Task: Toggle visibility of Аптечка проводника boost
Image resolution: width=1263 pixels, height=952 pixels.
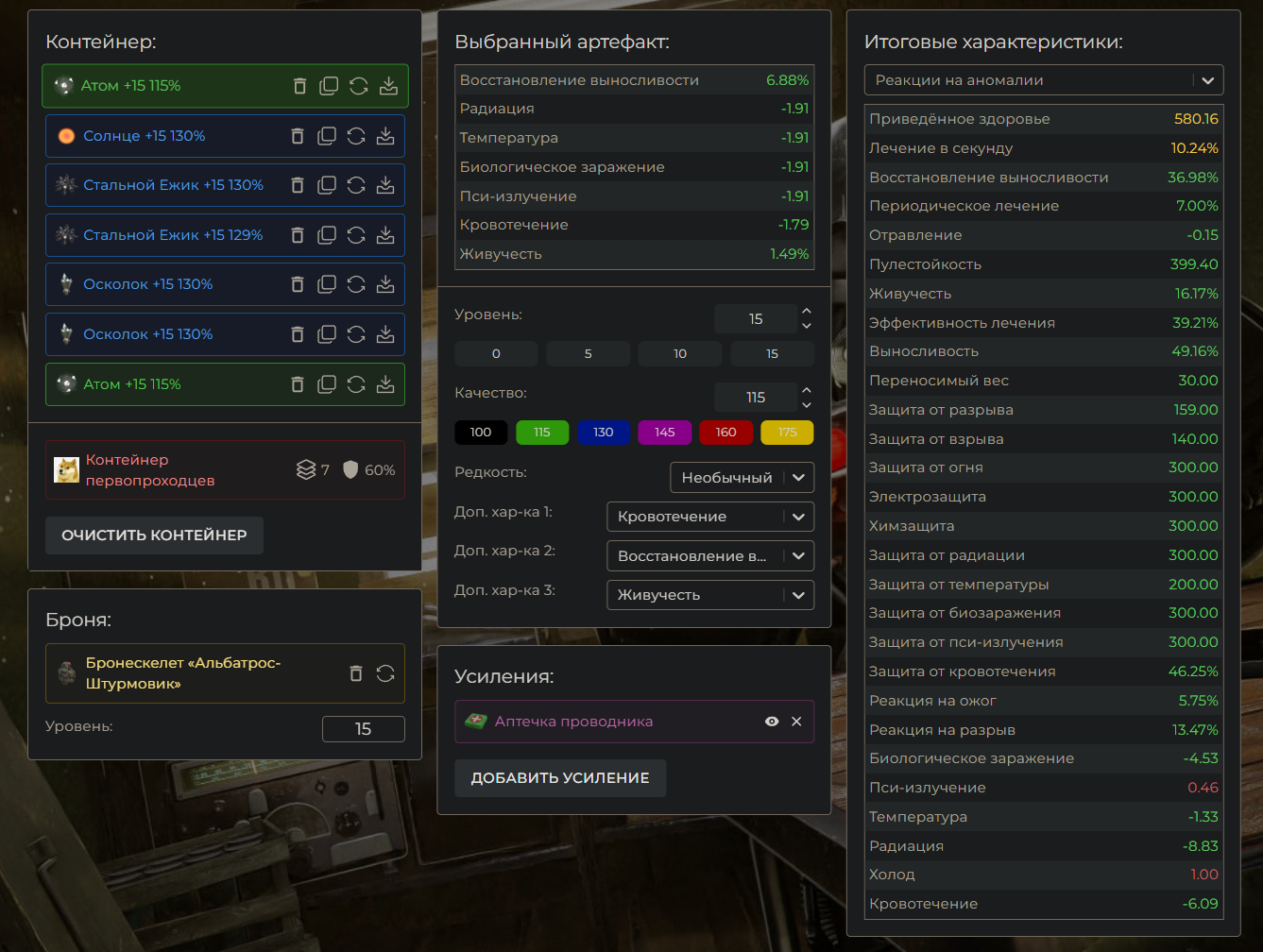Action: tap(772, 722)
